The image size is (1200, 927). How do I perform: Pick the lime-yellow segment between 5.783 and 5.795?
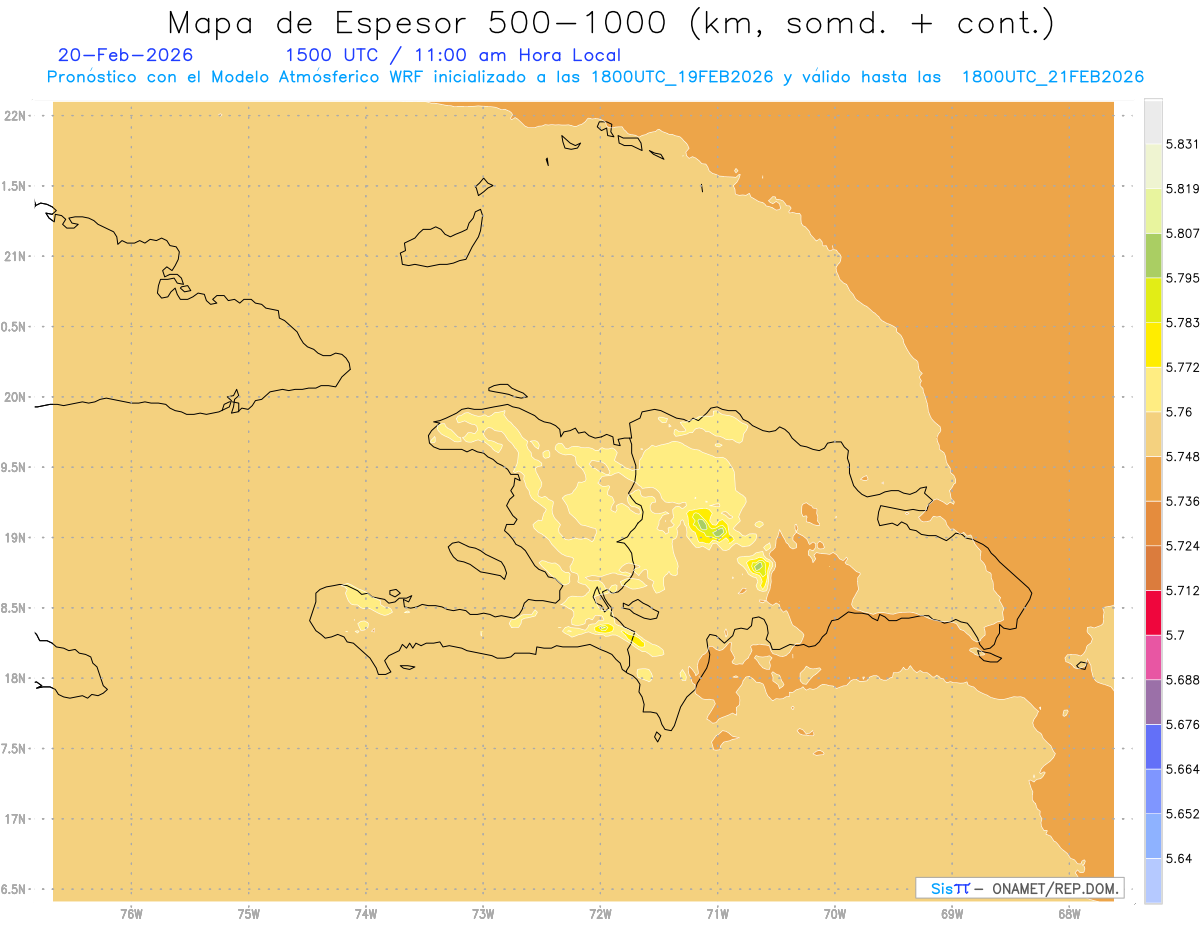coord(1153,300)
